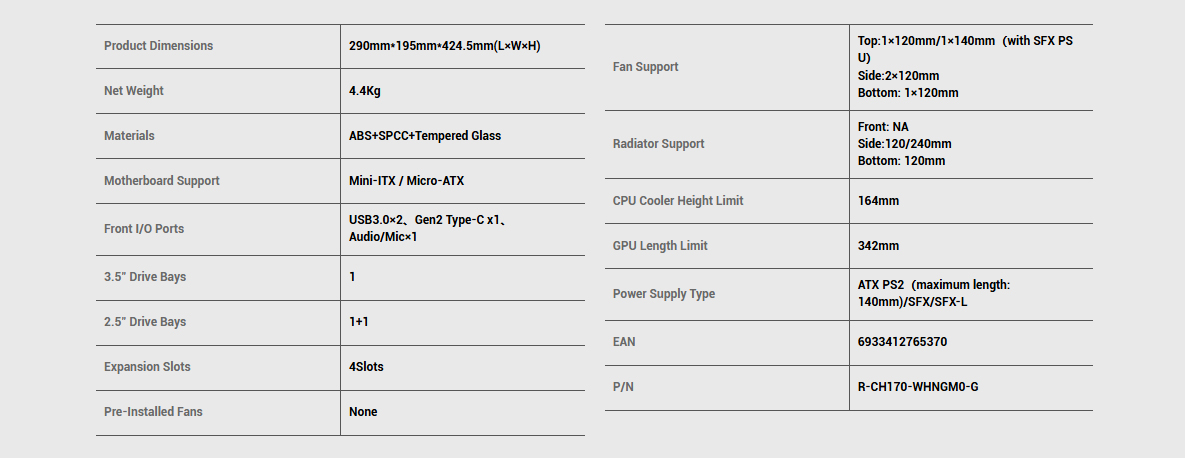Click the Expansion Slots label
This screenshot has width=1185, height=458.
tap(147, 367)
